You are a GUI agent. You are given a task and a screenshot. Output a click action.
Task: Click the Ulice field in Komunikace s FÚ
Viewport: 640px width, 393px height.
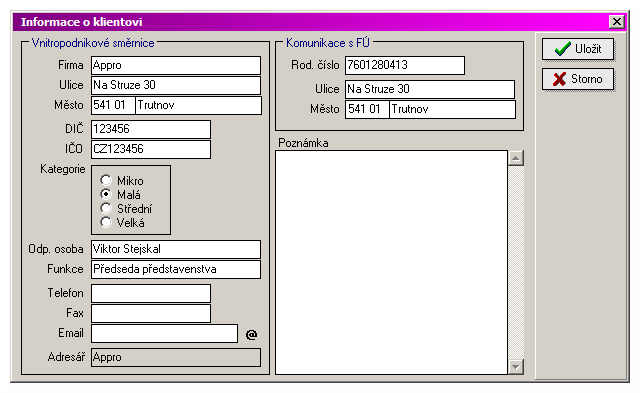[x=430, y=89]
